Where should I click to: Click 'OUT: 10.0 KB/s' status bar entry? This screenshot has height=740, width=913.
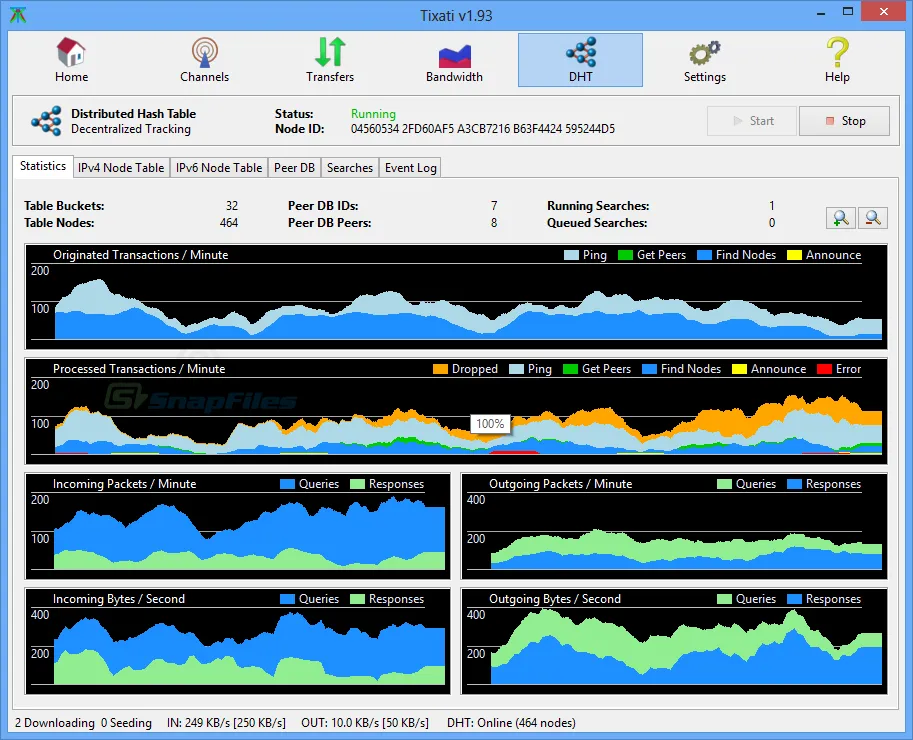click(x=365, y=723)
